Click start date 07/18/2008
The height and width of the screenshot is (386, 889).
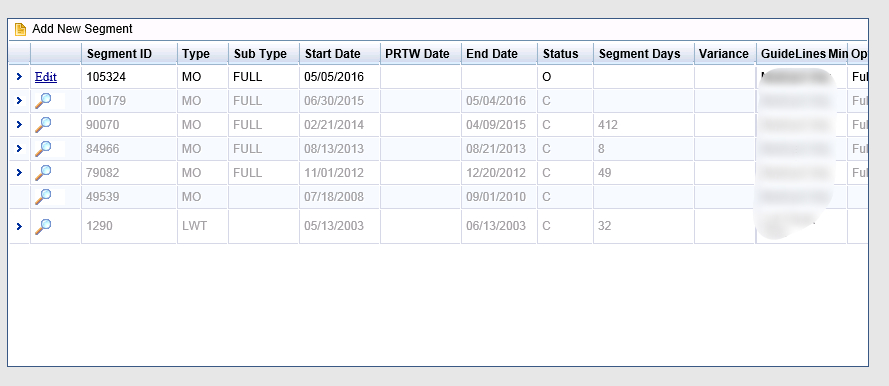(x=334, y=197)
